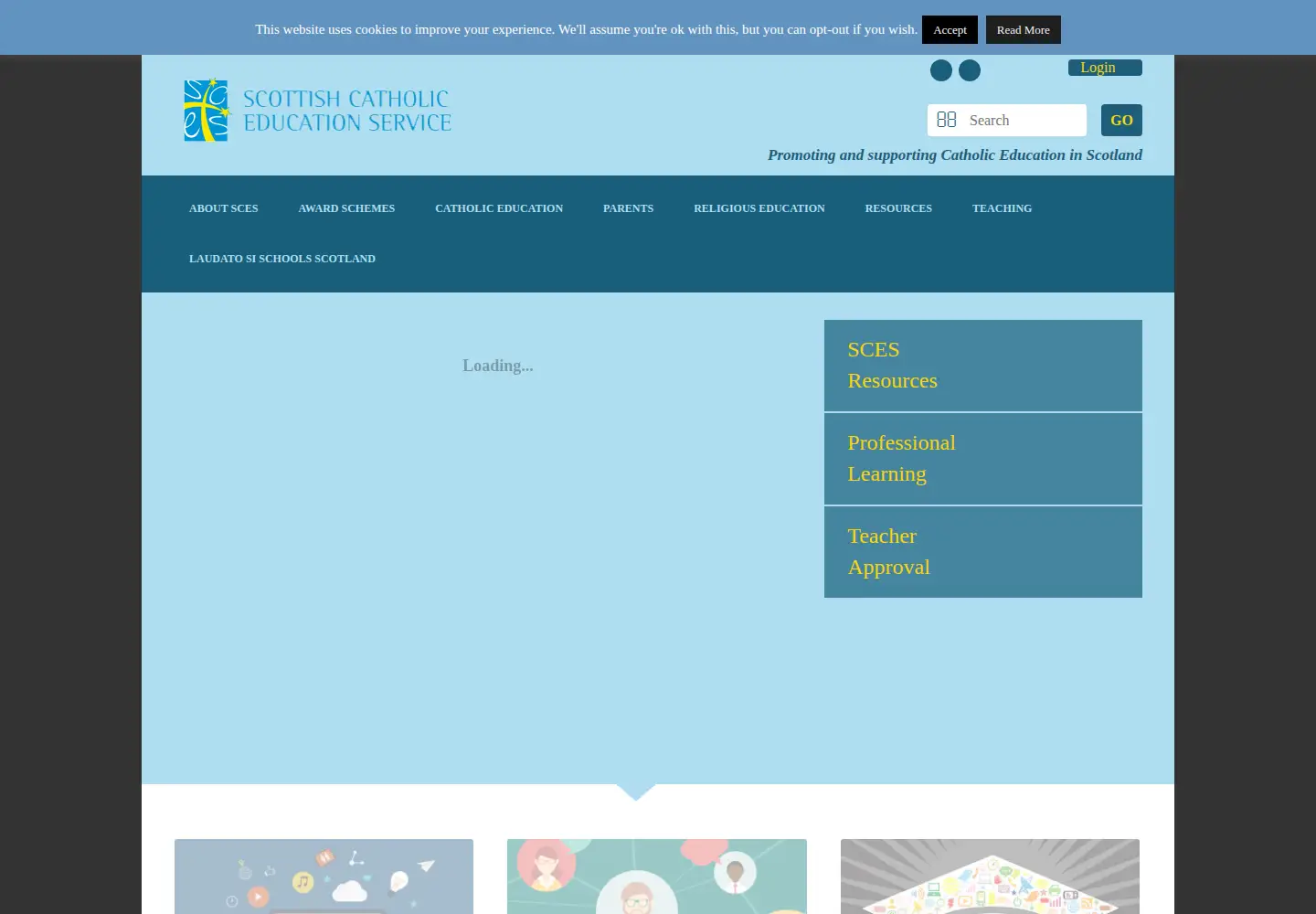Click the 'Promoting and supporting Catholic Education' tagline

955,154
